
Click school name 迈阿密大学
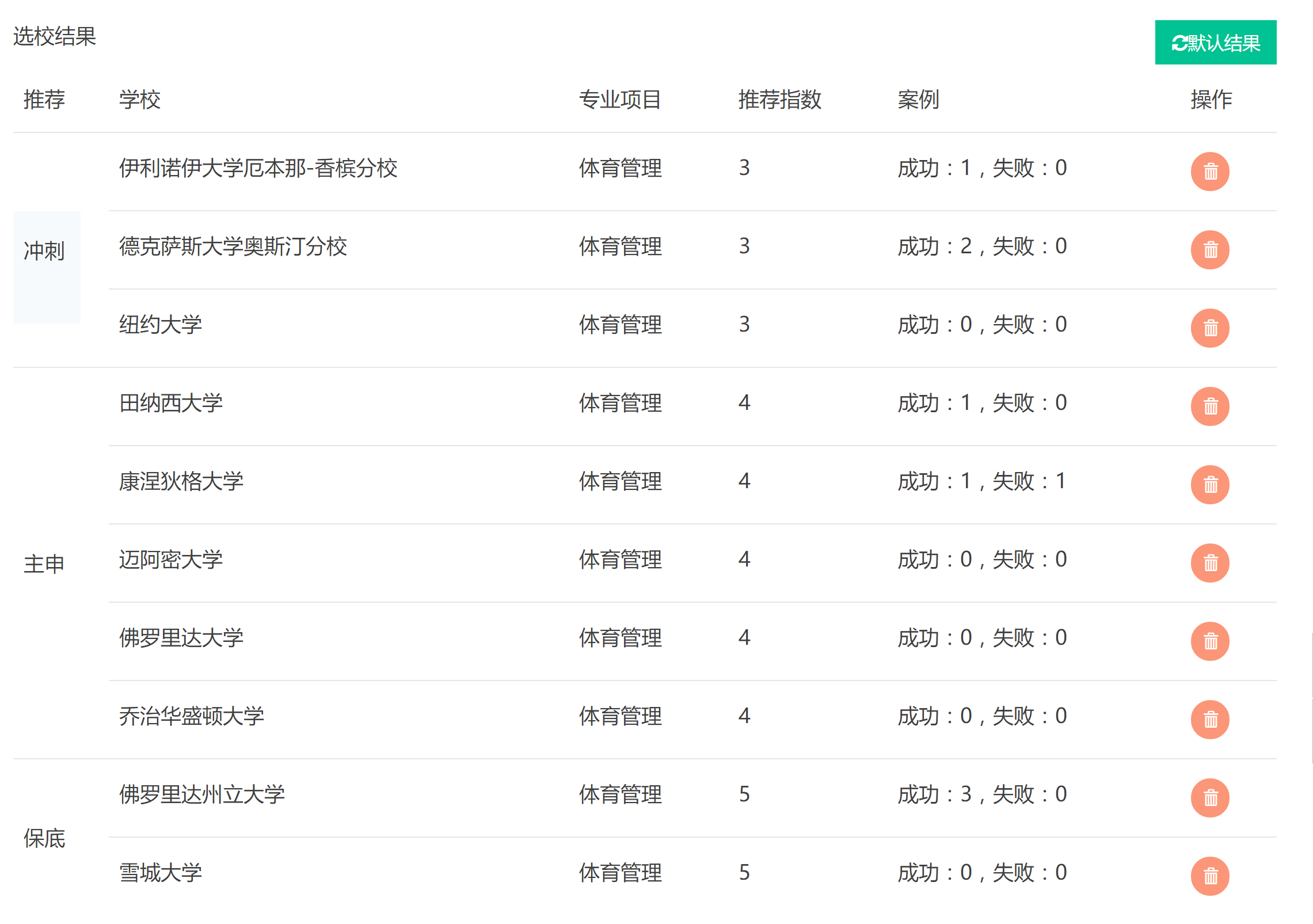171,560
